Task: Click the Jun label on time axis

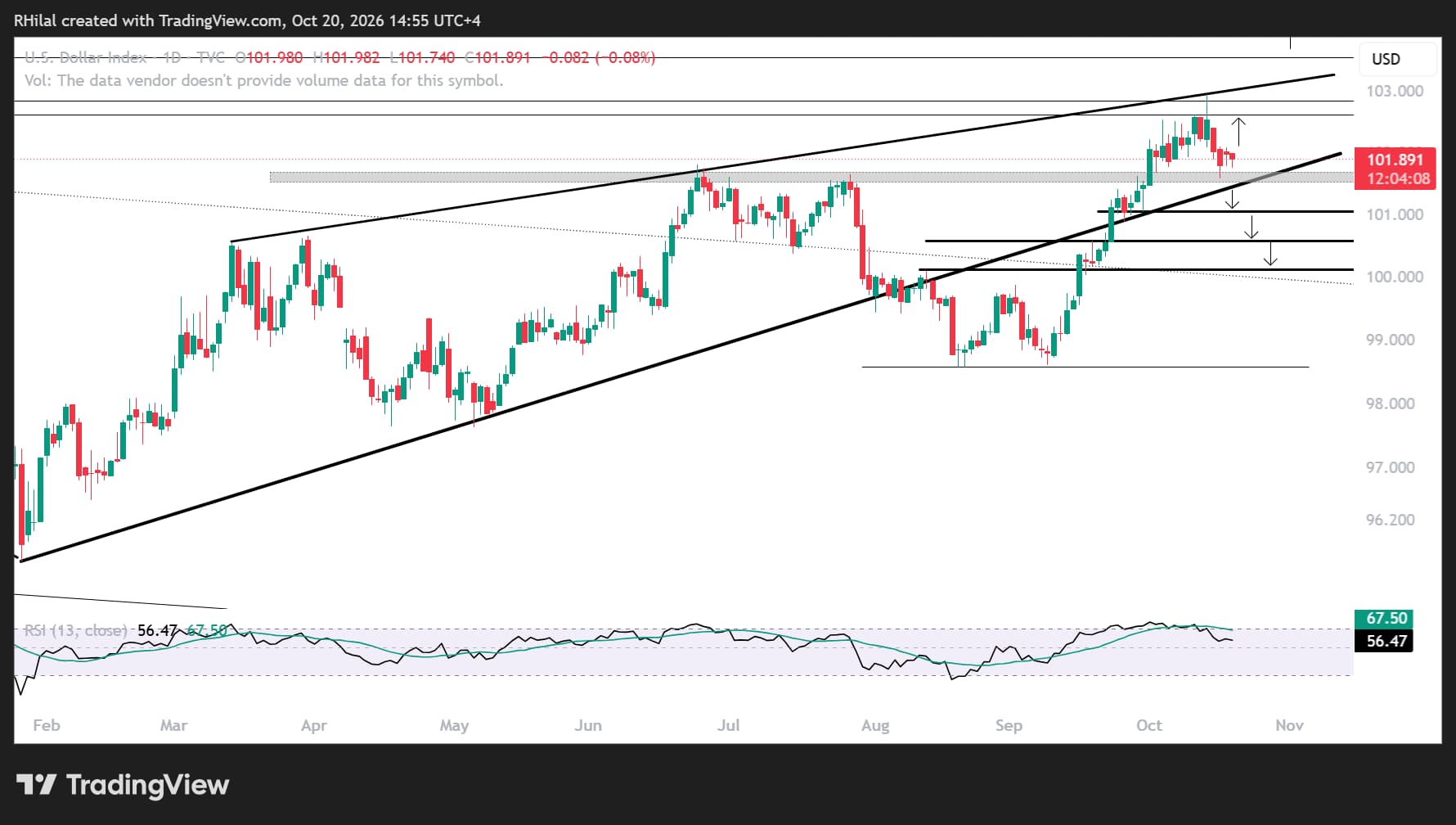Action: tap(588, 725)
